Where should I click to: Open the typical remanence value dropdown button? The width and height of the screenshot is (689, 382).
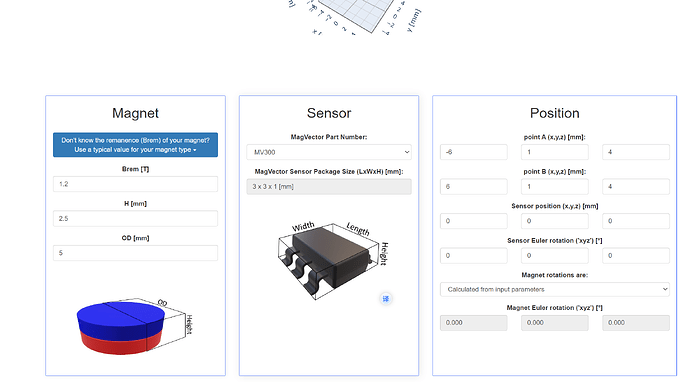(x=135, y=145)
